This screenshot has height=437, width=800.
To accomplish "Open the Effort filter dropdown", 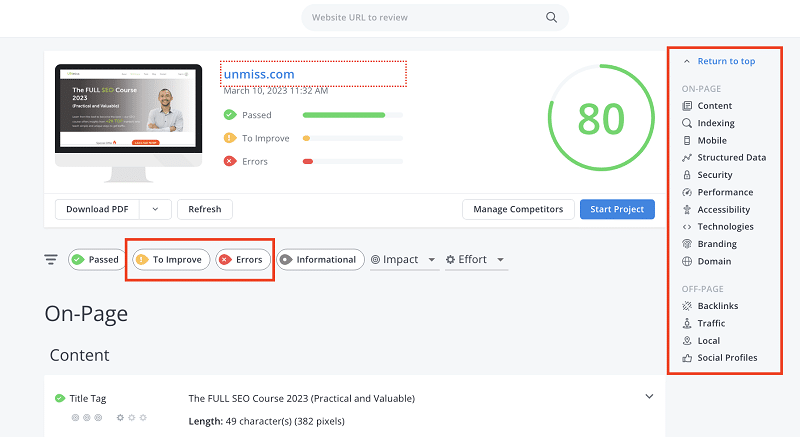I will [476, 260].
